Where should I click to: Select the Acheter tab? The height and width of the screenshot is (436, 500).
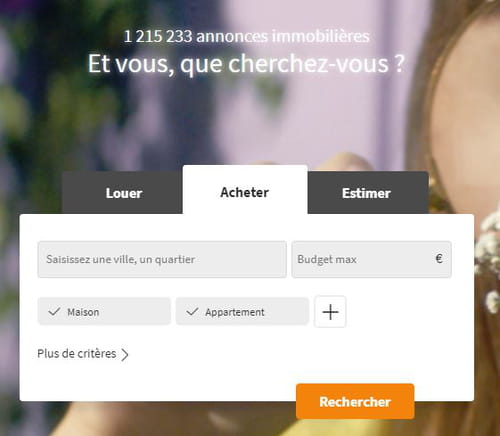click(245, 191)
